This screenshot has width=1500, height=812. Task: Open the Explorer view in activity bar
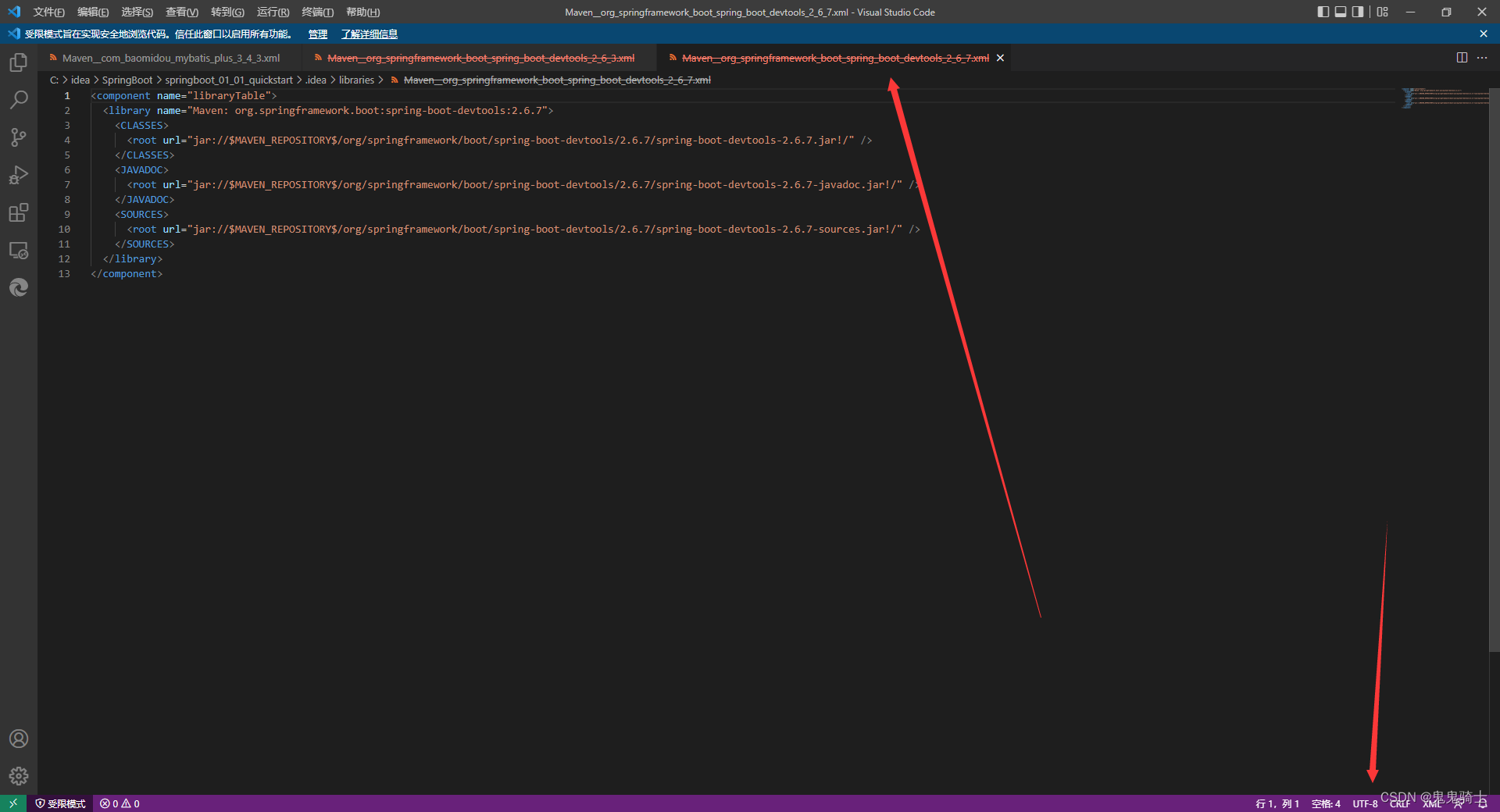tap(19, 62)
